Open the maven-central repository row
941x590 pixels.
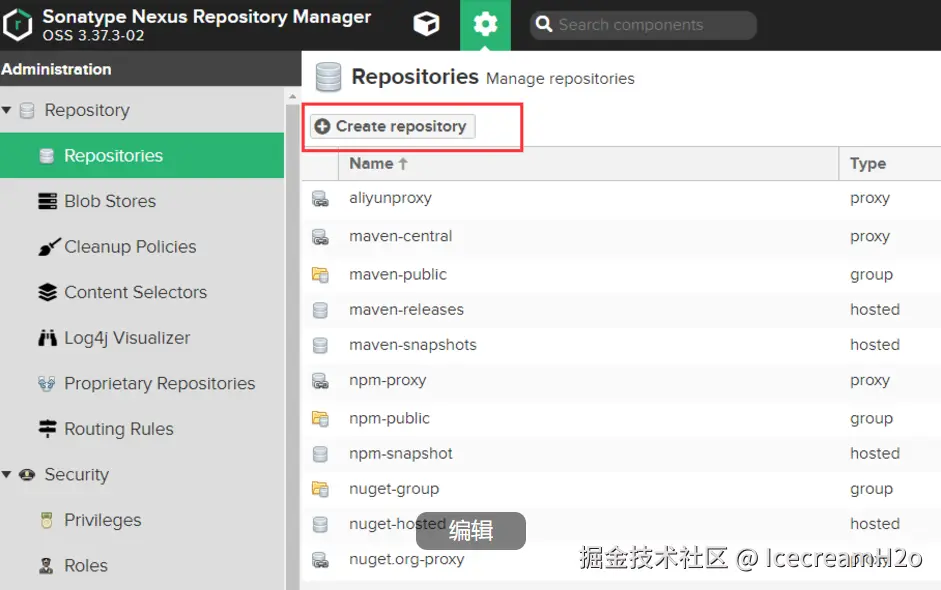[621, 236]
